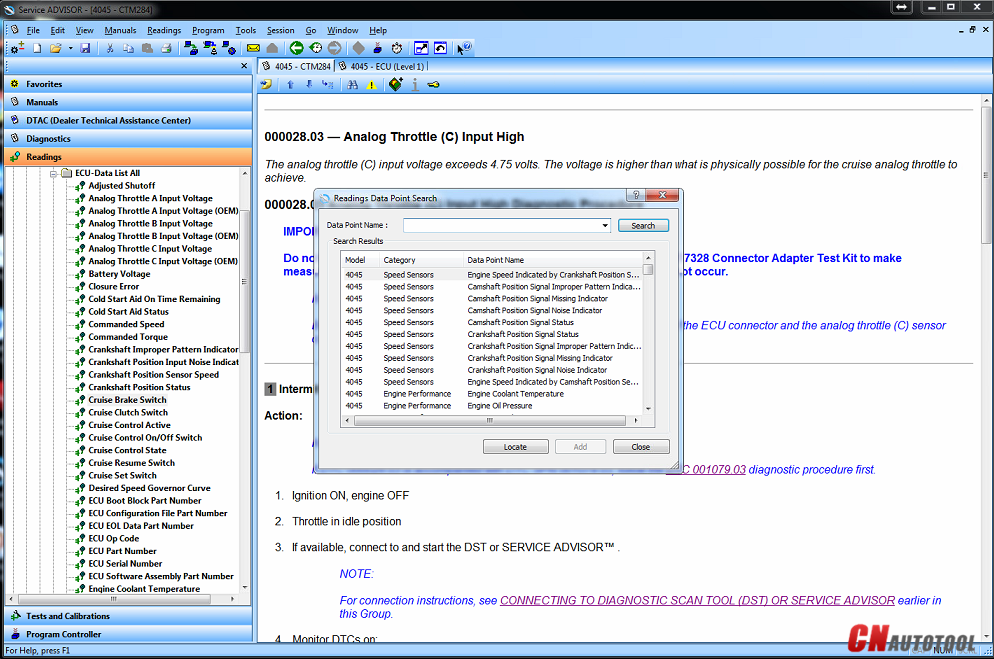
Task: Click the yellow warning triangle icon
Action: 371,85
